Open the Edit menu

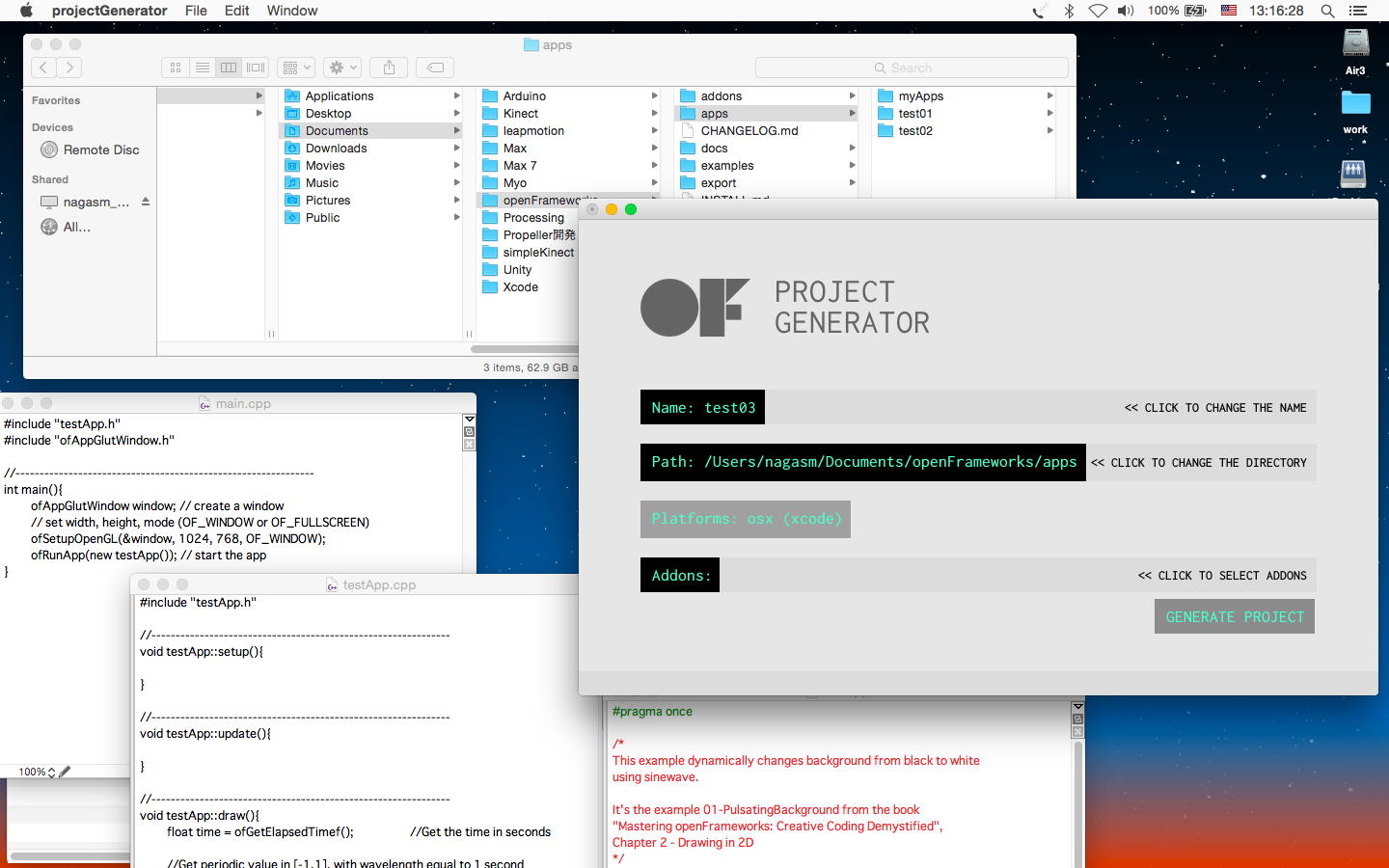(237, 11)
